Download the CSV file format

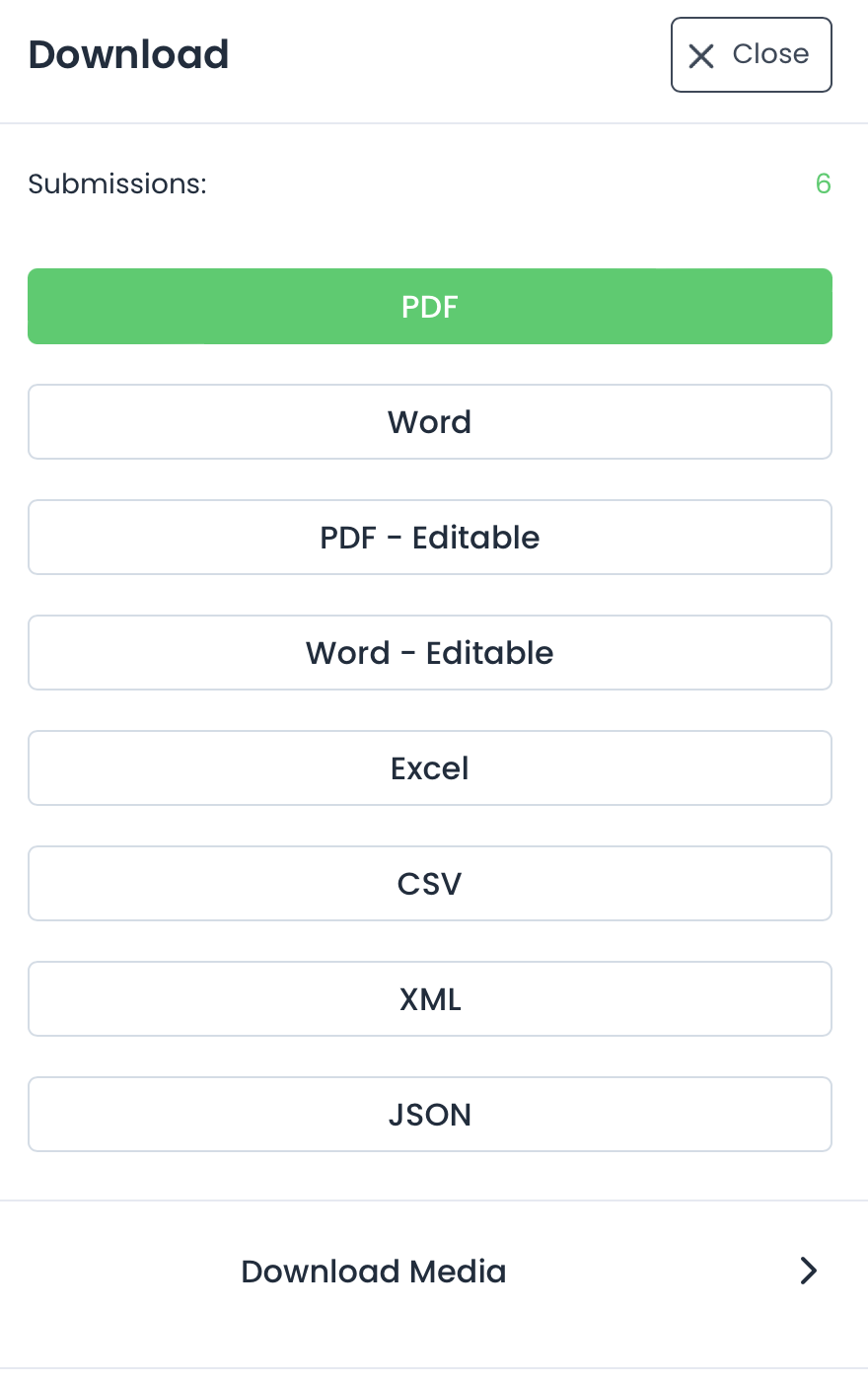430,884
